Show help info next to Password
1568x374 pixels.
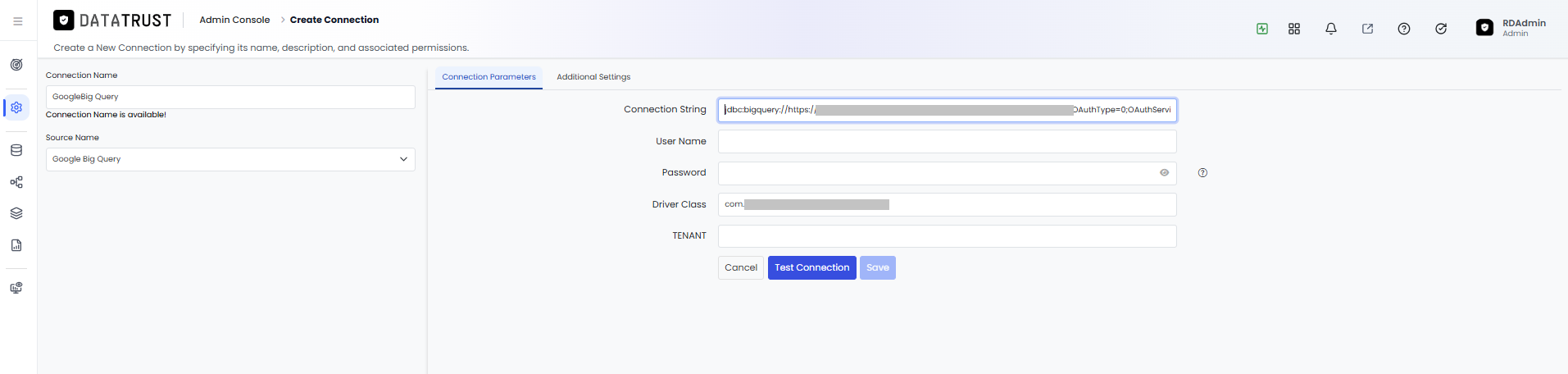point(1202,173)
